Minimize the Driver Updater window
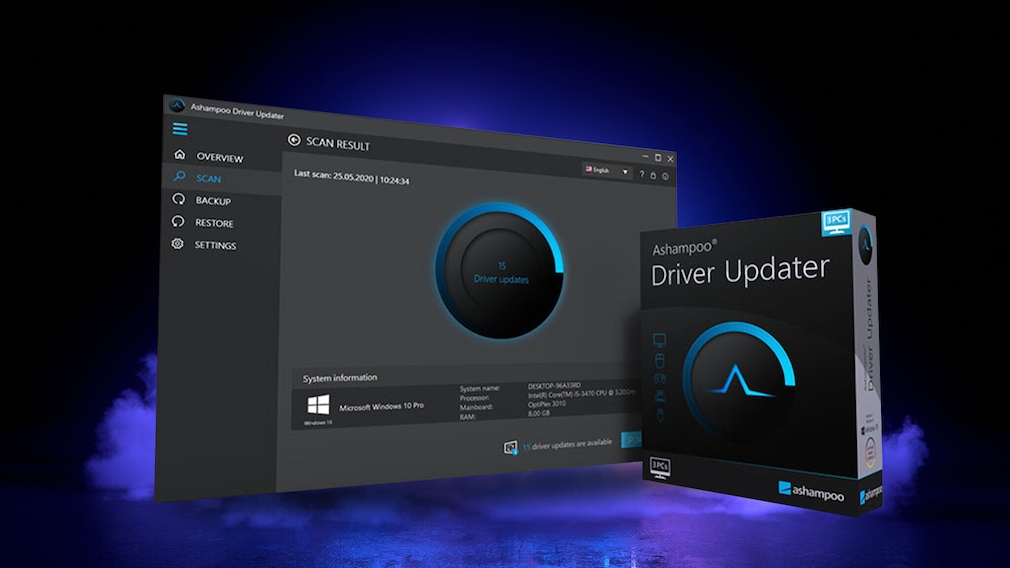 click(x=644, y=157)
